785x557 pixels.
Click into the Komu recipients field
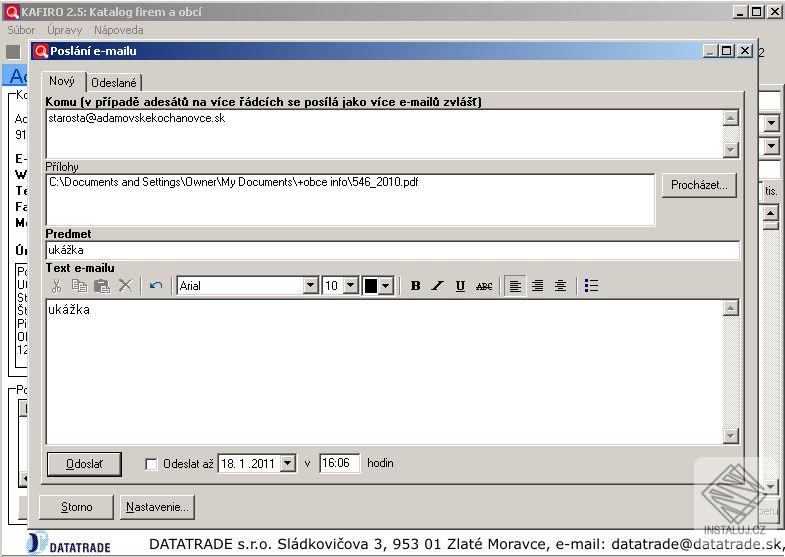[x=384, y=134]
